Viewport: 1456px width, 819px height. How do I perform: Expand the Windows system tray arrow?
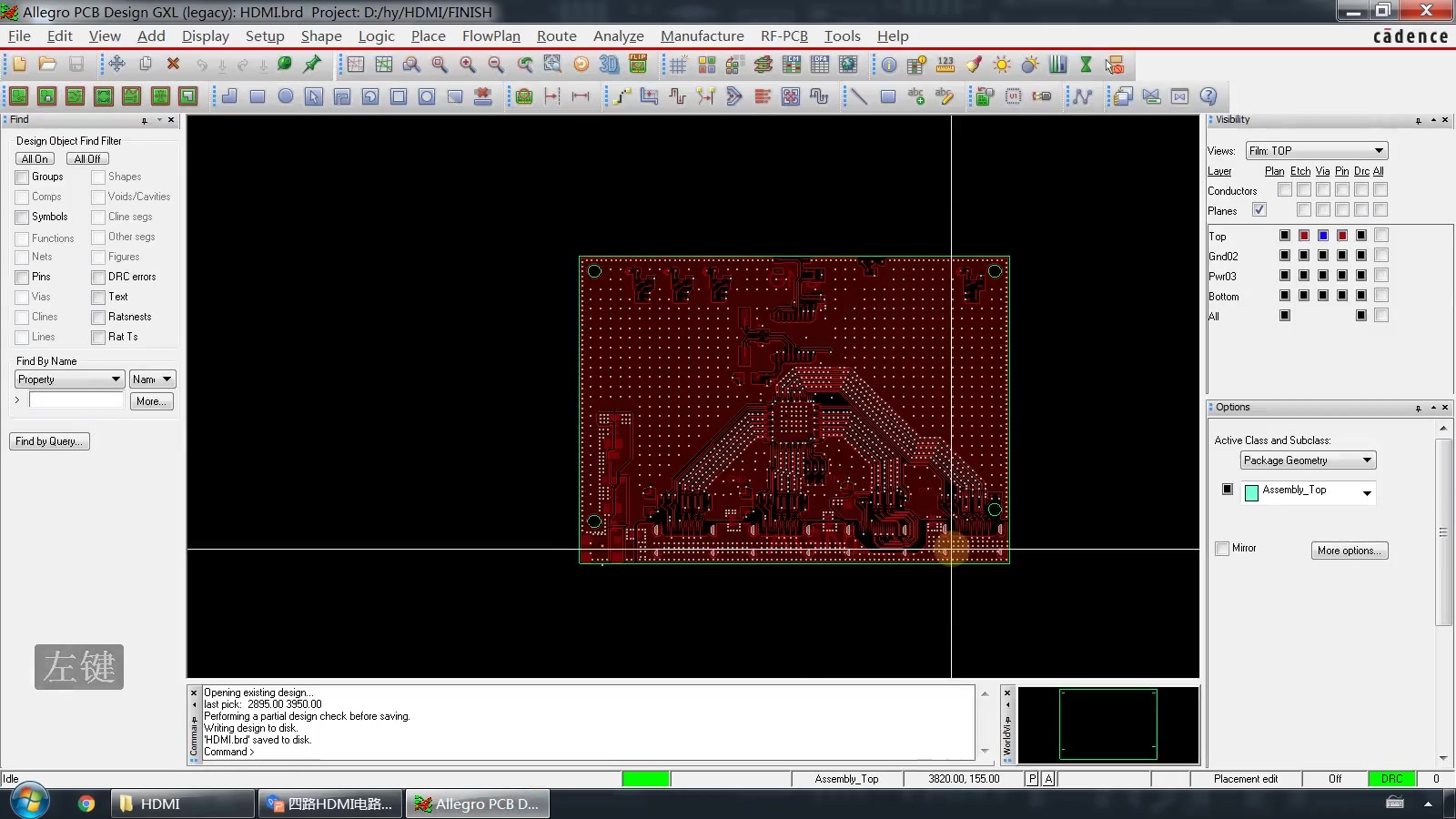pyautogui.click(x=1428, y=804)
